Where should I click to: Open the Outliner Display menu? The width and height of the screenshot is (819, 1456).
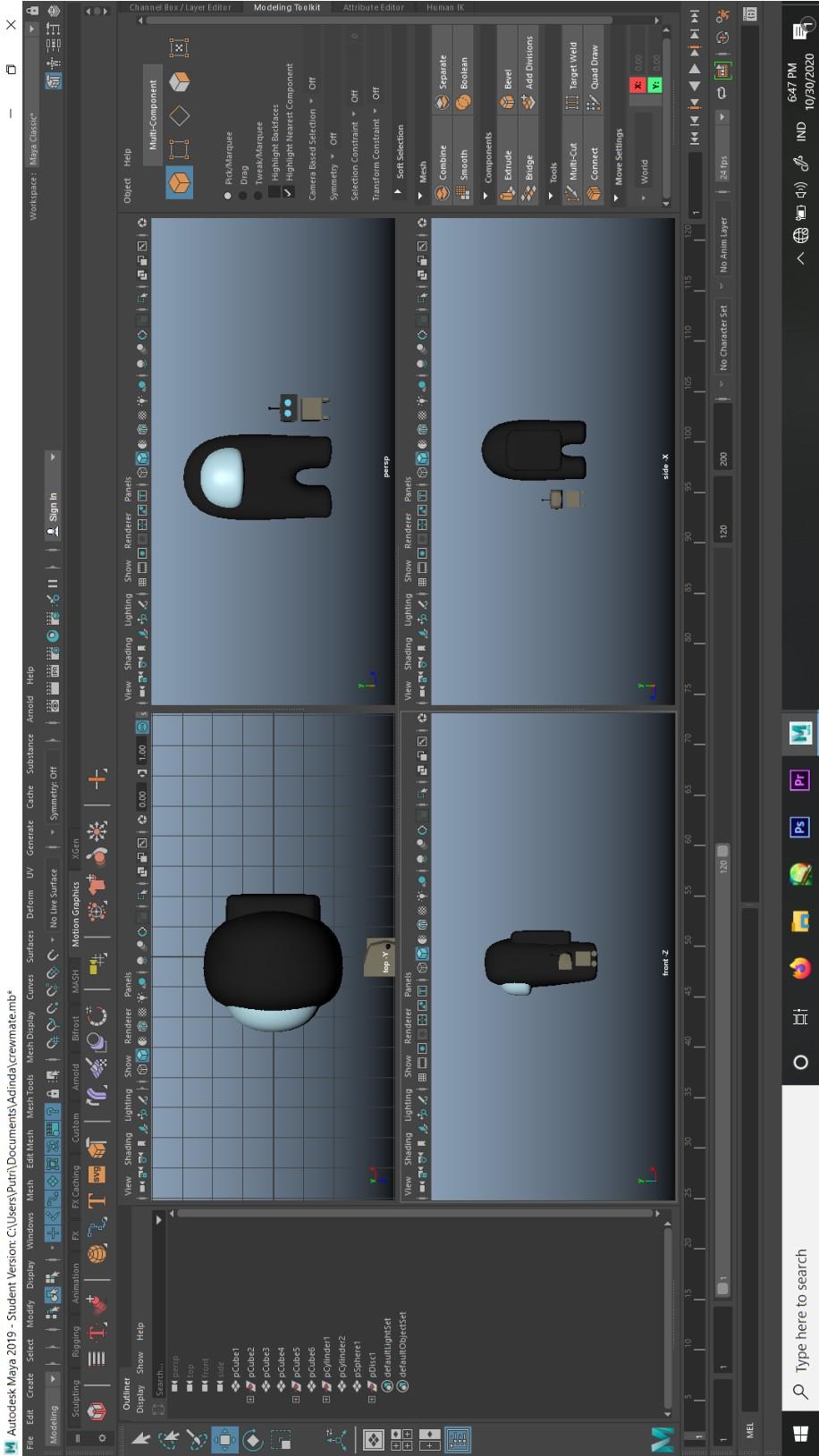click(x=140, y=1397)
